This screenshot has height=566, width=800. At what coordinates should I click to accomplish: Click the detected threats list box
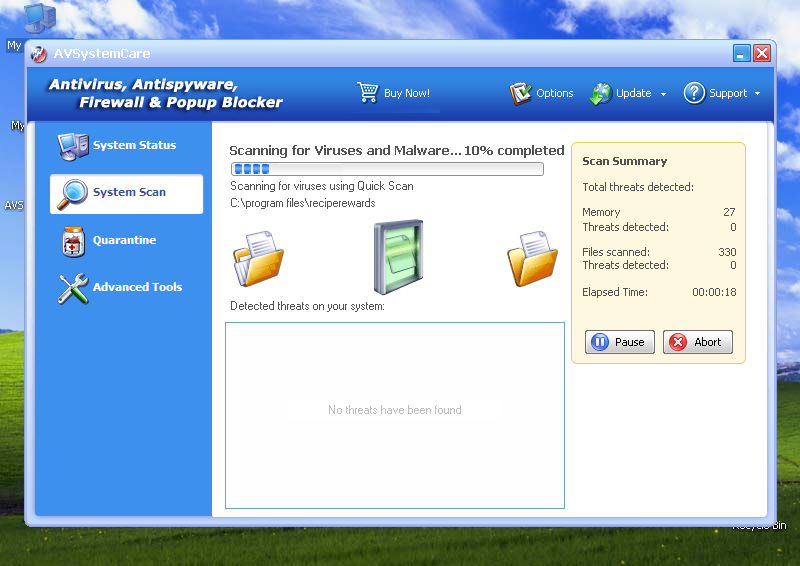click(x=395, y=415)
